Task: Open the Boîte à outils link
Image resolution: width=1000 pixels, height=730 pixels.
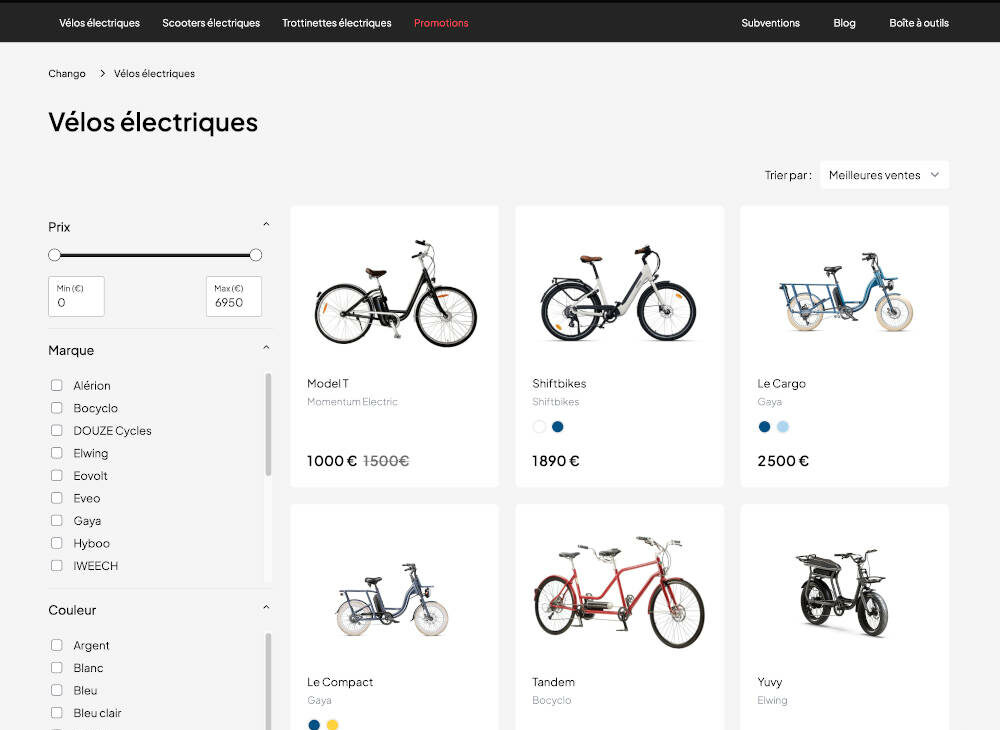Action: click(x=919, y=23)
